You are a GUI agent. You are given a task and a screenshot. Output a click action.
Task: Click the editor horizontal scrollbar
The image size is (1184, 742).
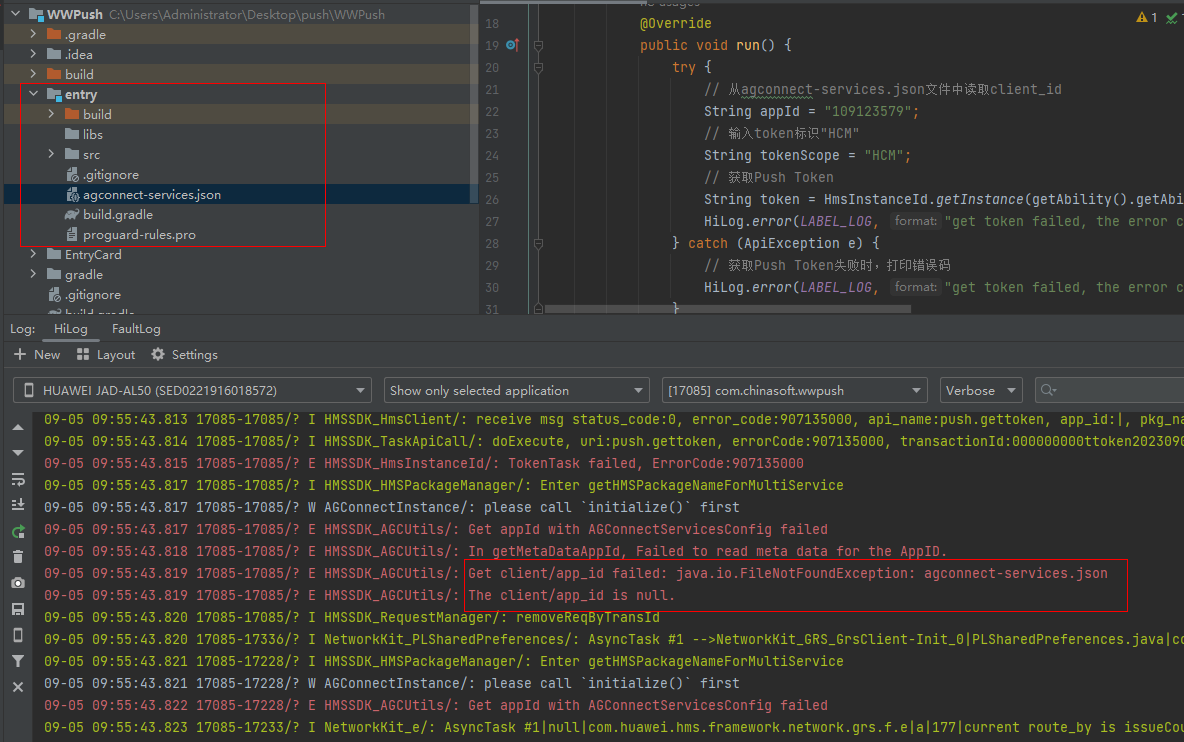click(x=728, y=309)
